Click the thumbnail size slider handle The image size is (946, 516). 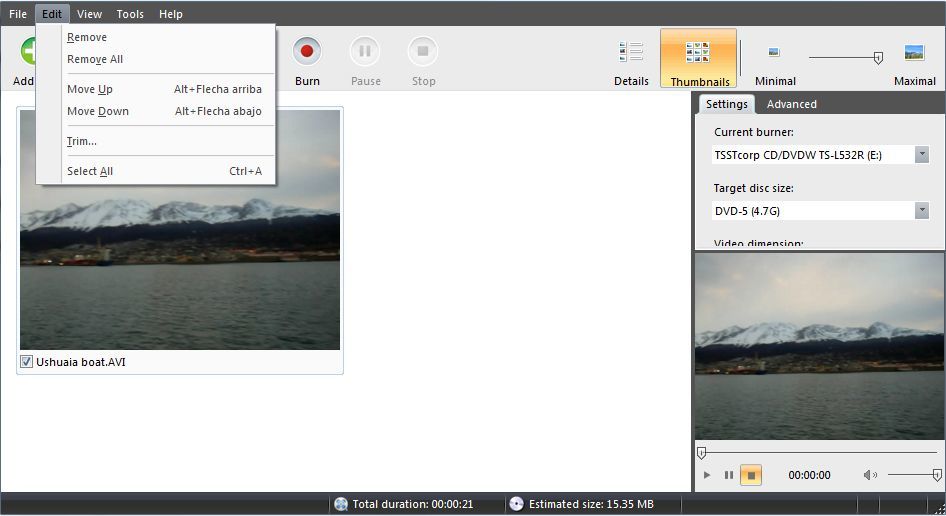point(878,58)
